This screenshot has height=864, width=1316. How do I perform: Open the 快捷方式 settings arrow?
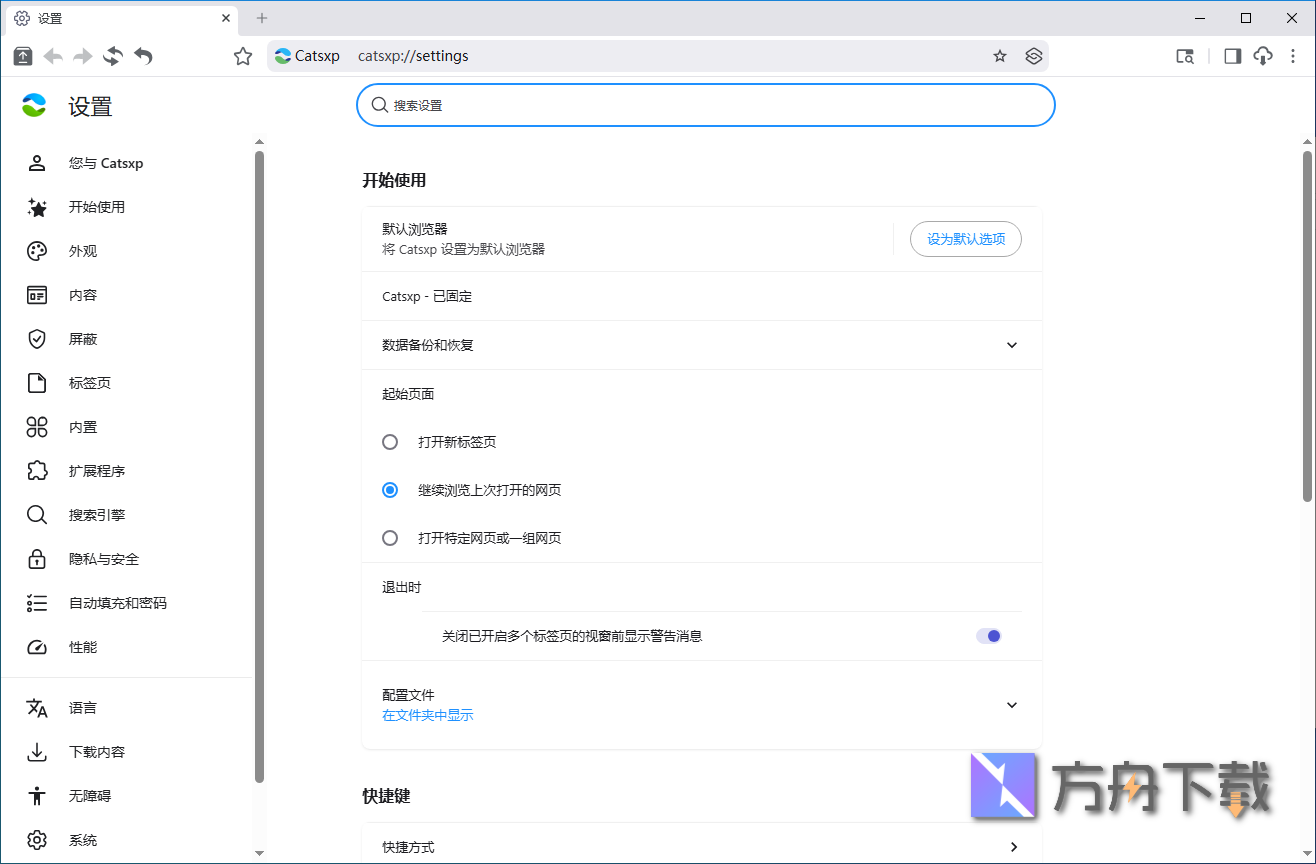coord(1013,845)
